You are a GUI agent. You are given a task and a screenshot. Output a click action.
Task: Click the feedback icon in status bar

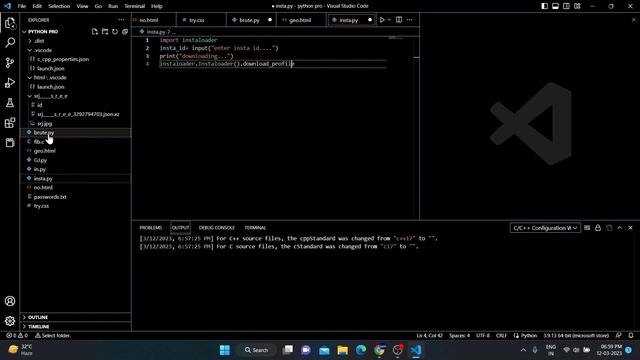619,336
